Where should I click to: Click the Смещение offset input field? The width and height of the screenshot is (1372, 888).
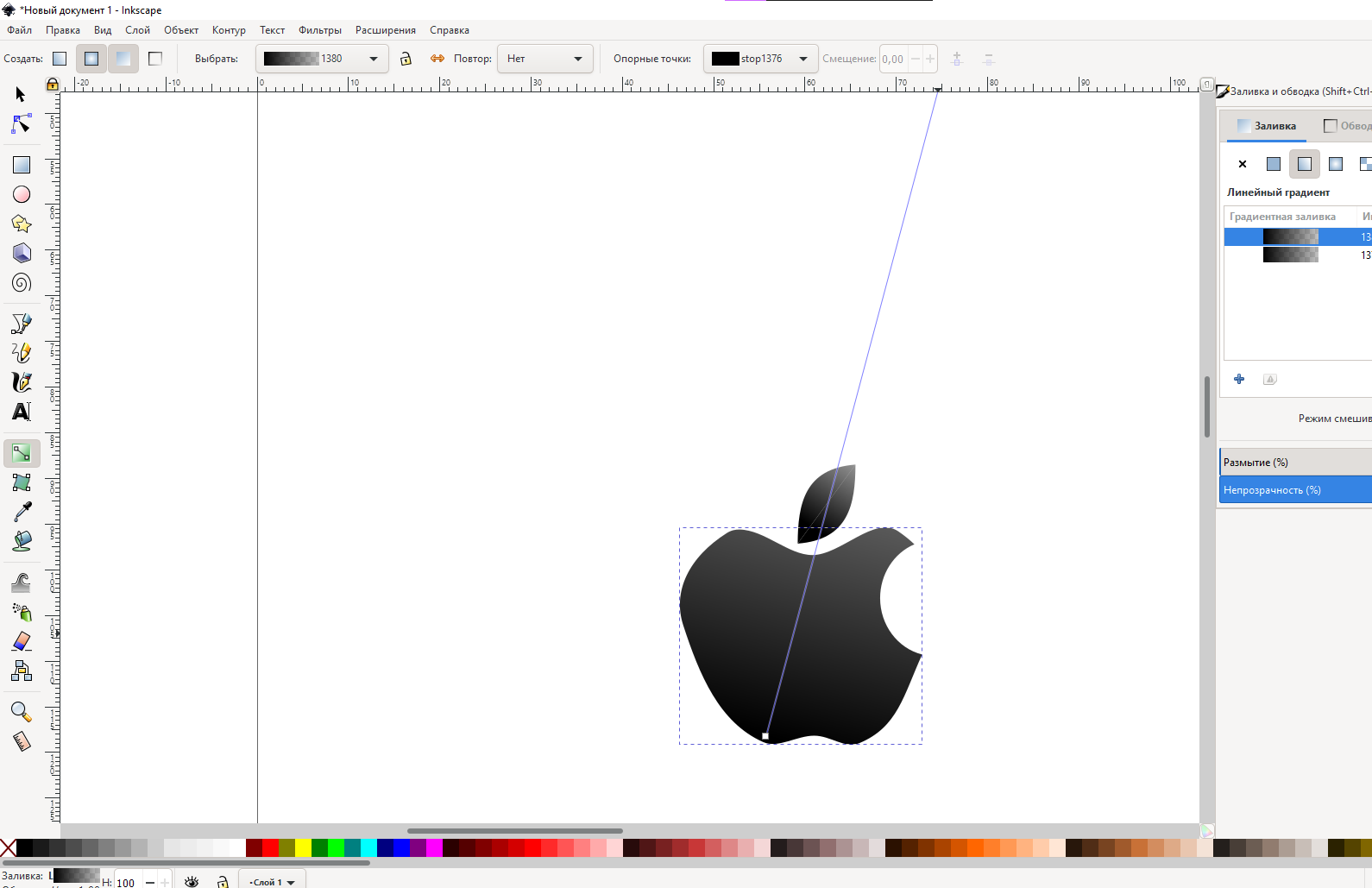coord(894,59)
